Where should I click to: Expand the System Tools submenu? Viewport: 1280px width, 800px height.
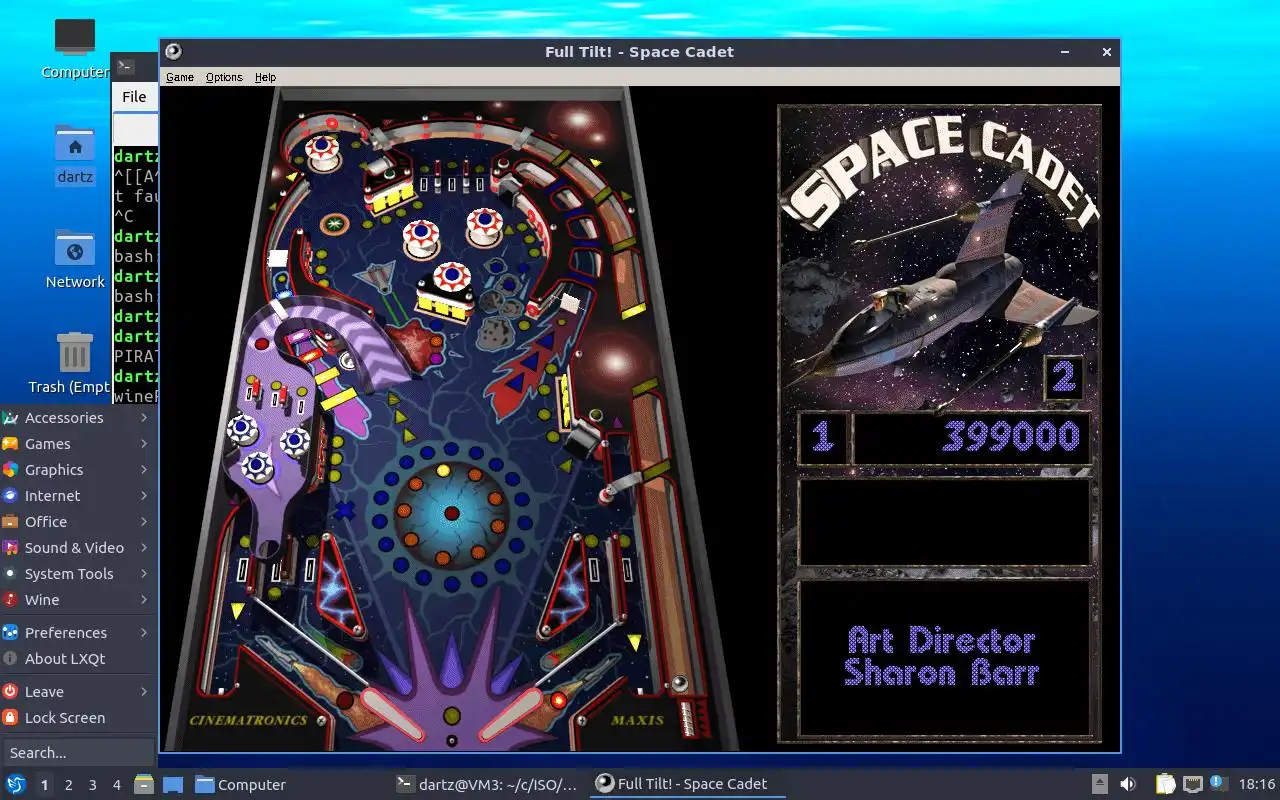(79, 574)
